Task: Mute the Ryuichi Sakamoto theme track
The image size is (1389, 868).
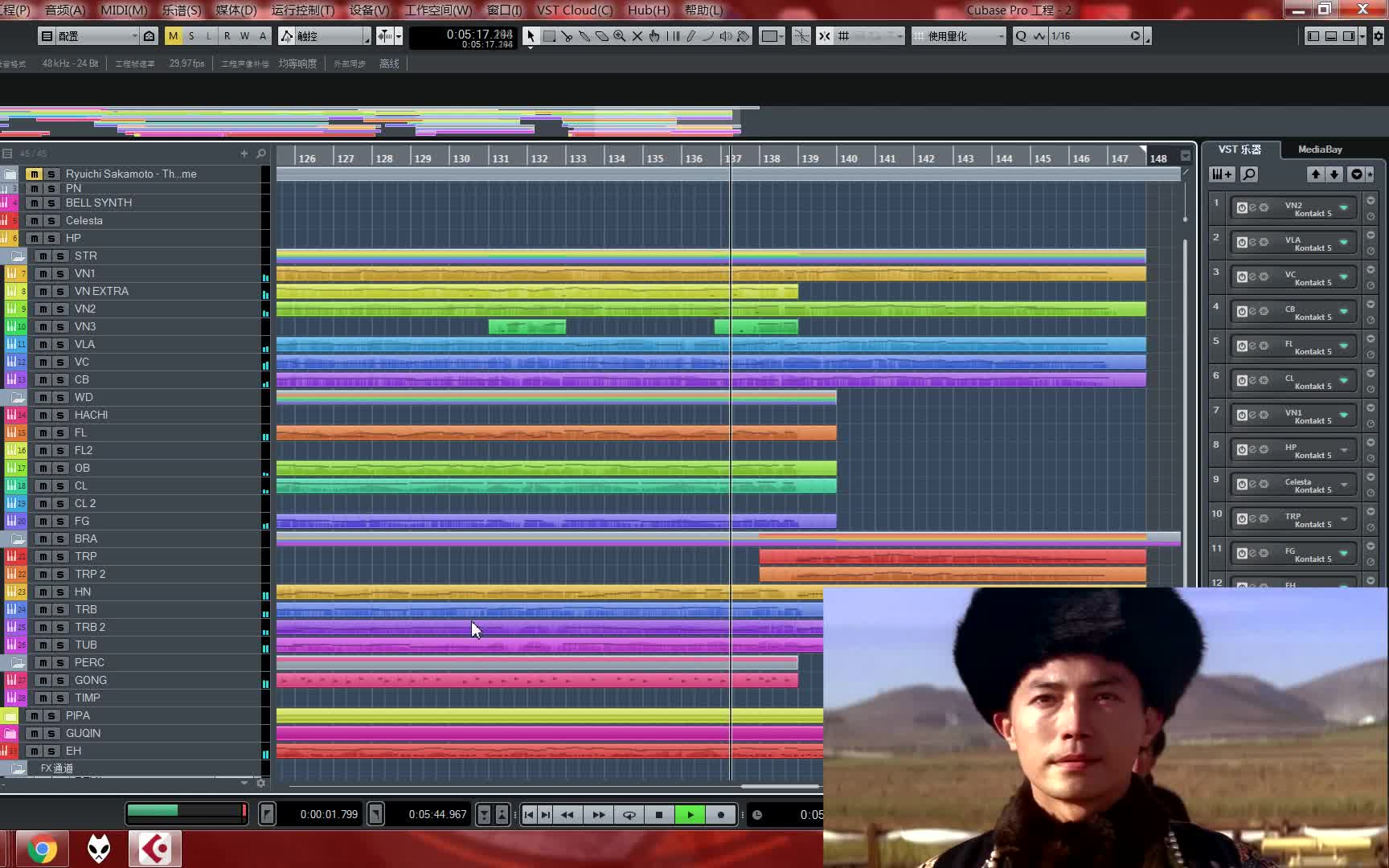Action: click(34, 174)
